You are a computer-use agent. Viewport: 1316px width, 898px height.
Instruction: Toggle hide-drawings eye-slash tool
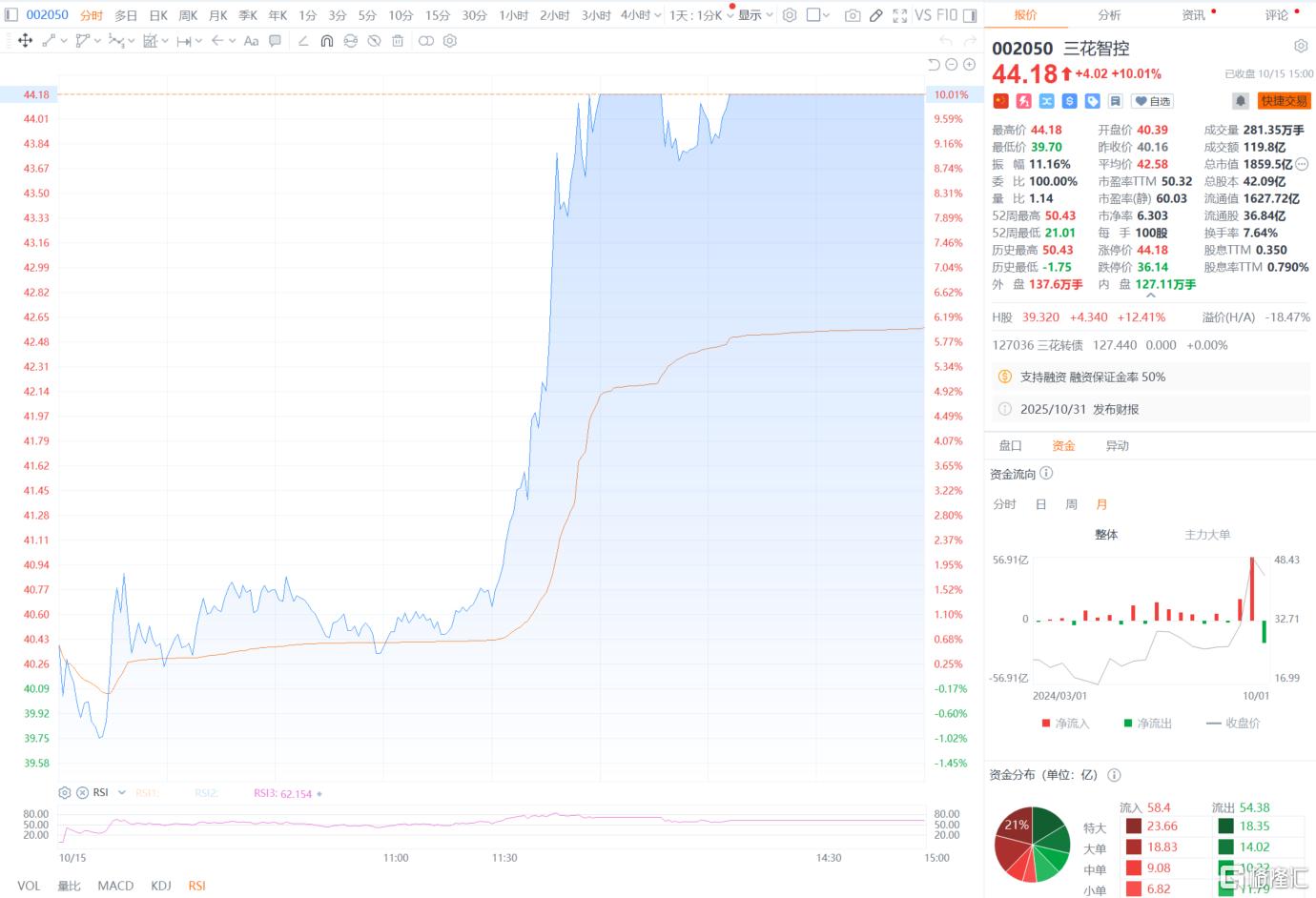pos(374,41)
